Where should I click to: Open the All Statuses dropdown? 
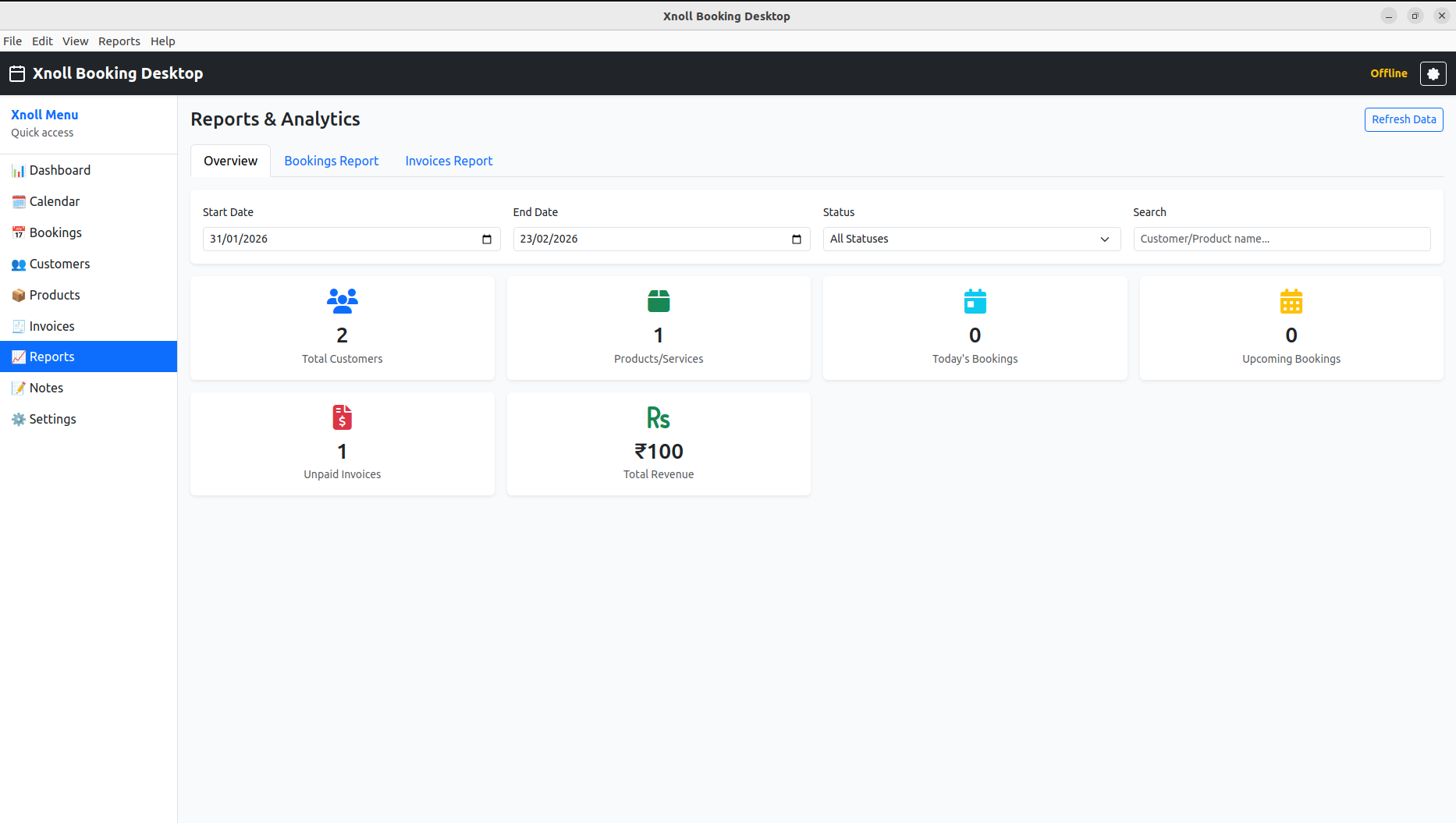coord(971,239)
